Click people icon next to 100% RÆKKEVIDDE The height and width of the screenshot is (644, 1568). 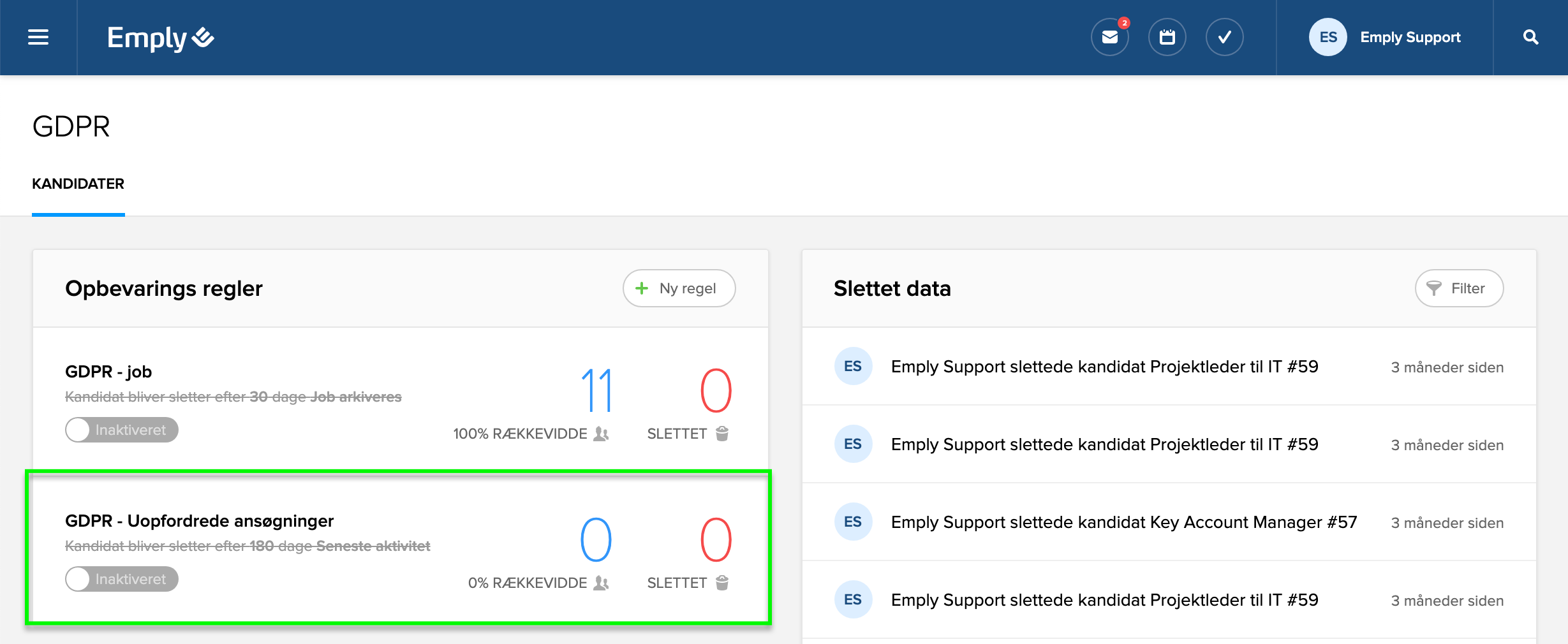click(601, 434)
